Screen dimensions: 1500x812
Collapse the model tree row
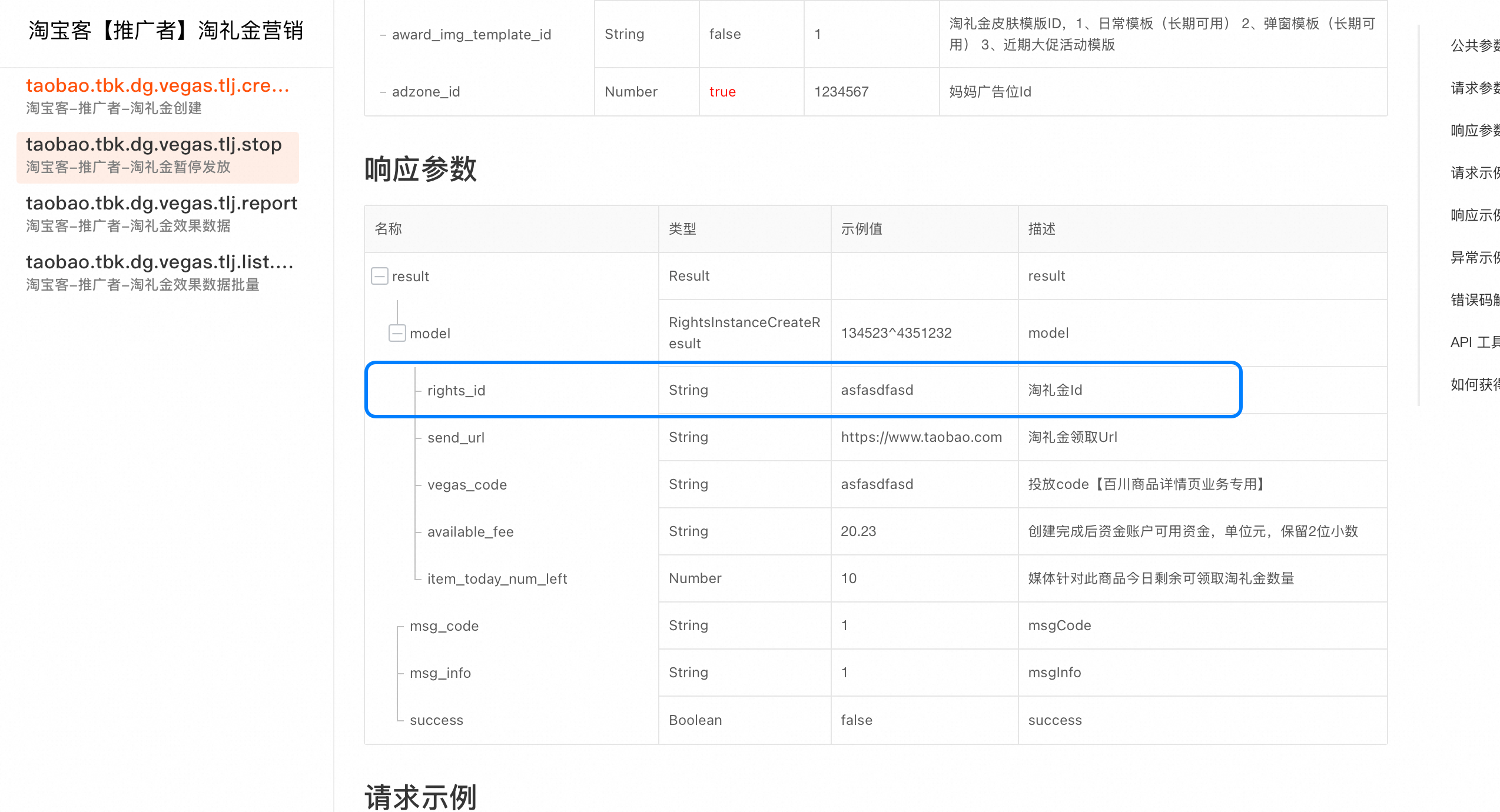tap(397, 333)
